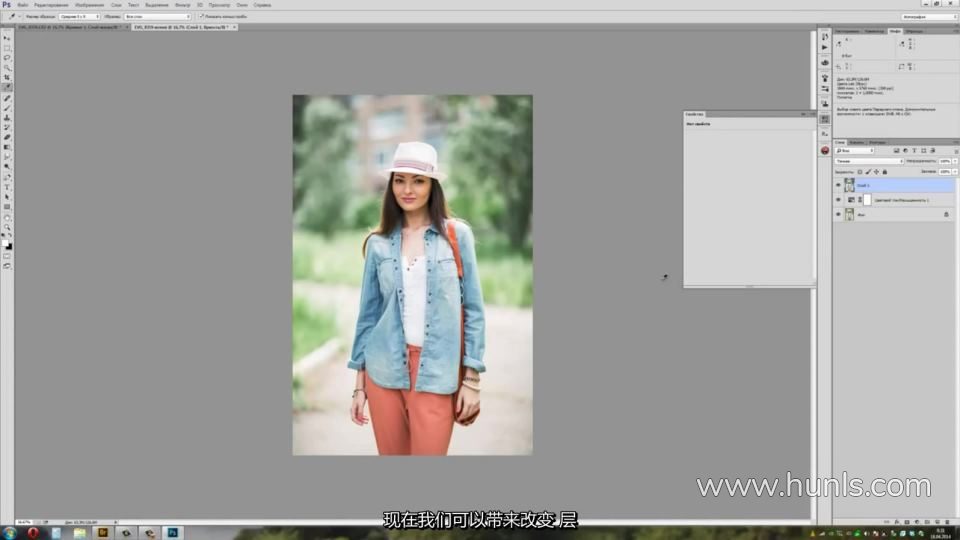Image resolution: width=960 pixels, height=540 pixels.
Task: Open the History panel icon in right dock
Action: 825,36
